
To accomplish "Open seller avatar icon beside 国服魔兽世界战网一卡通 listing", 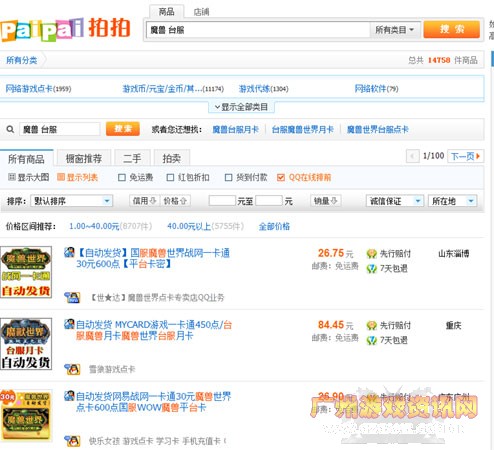I will click(x=69, y=252).
